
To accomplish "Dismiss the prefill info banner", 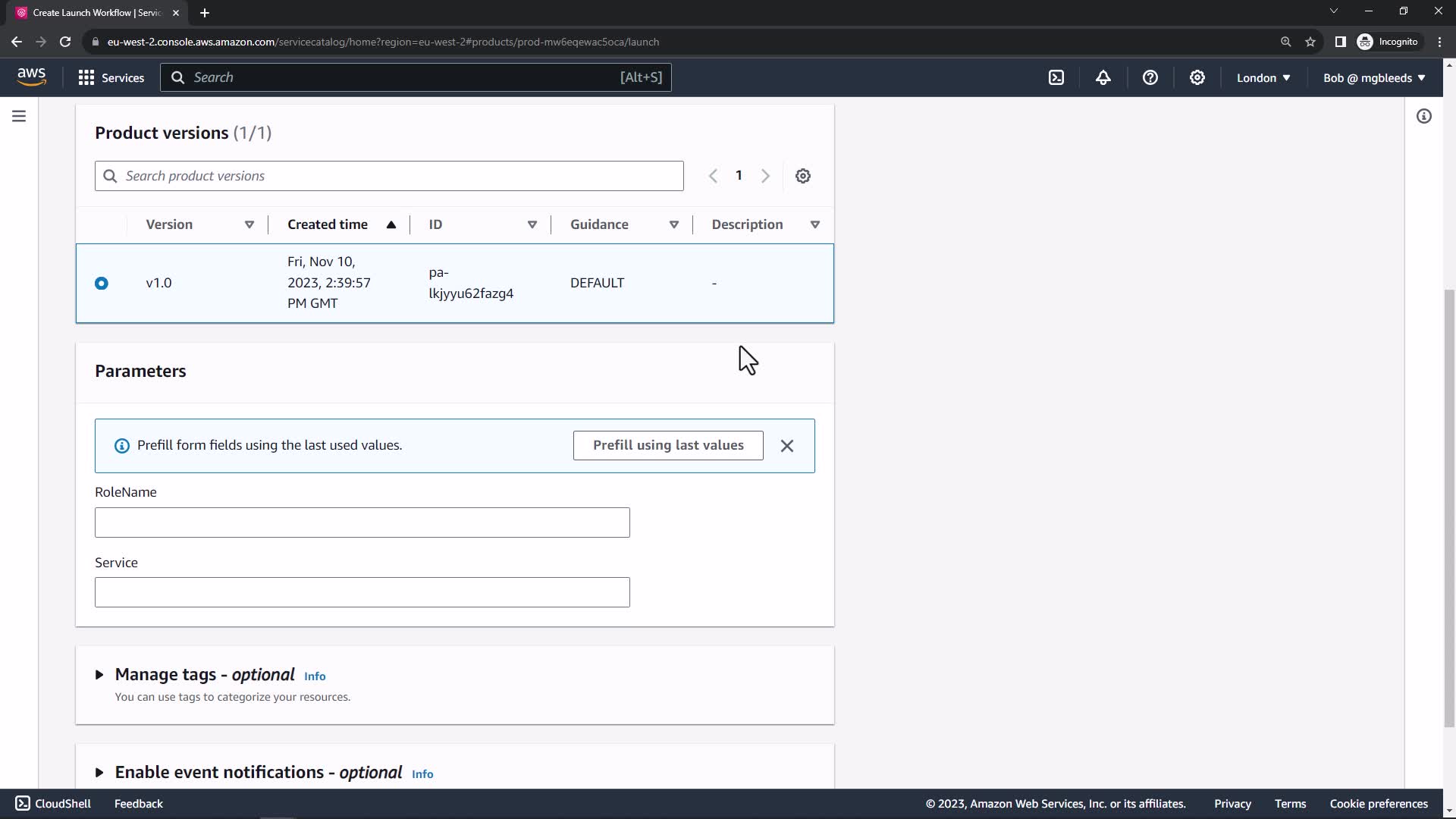I will pyautogui.click(x=787, y=446).
